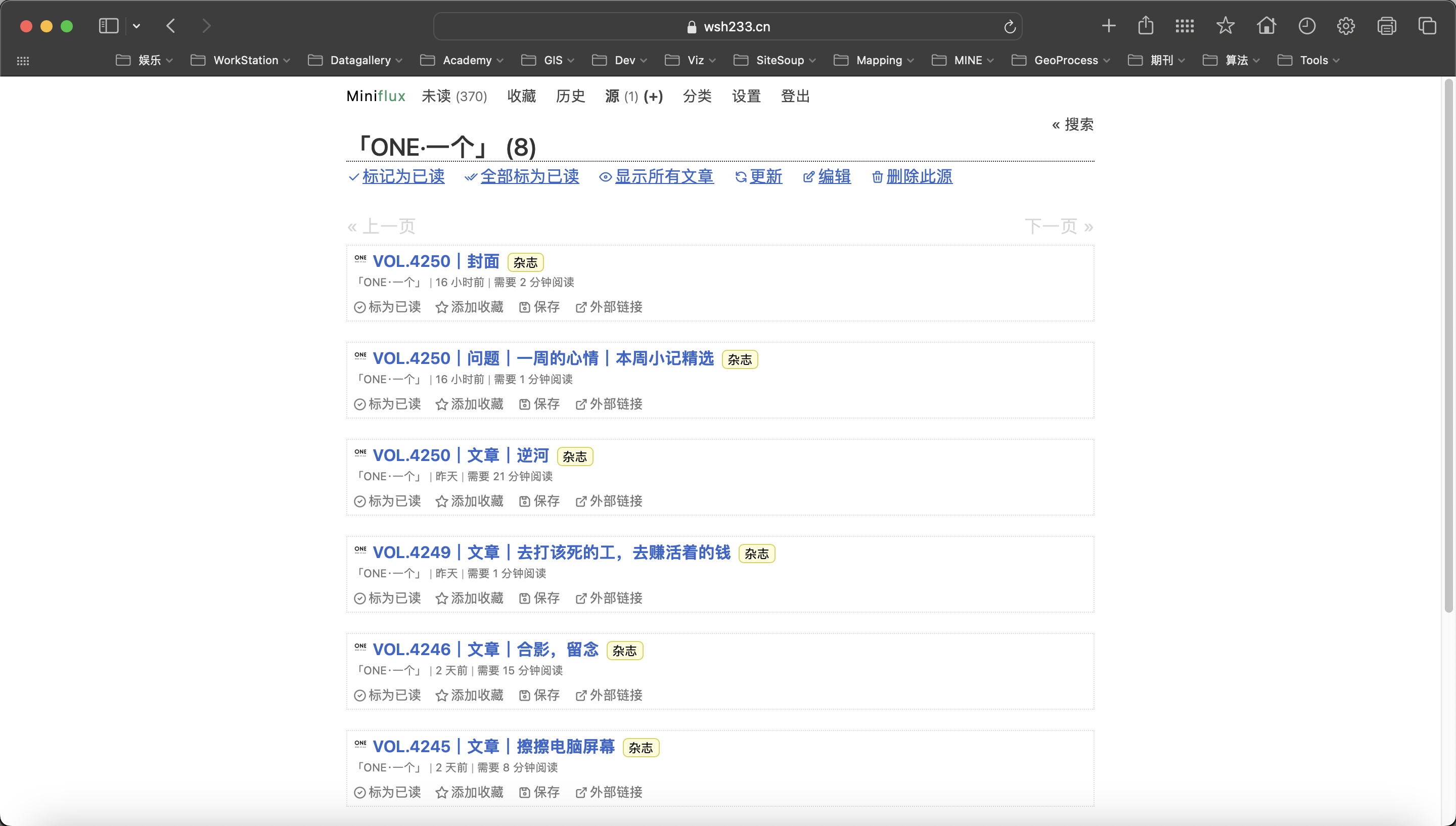The image size is (1456, 826).
Task: Open the 历史 history section
Action: coord(571,97)
